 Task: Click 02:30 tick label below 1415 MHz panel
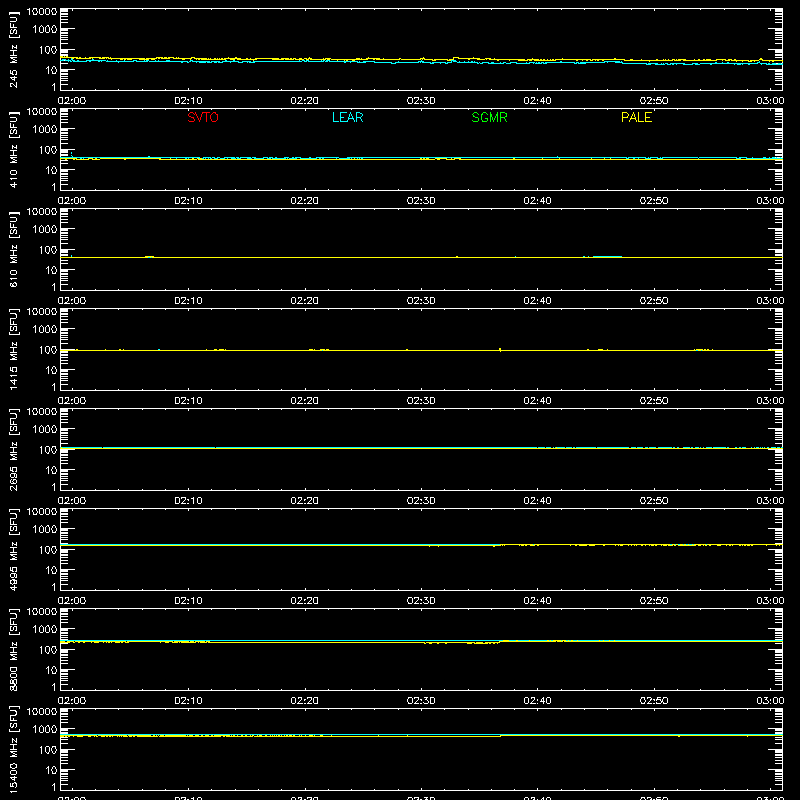coord(421,401)
